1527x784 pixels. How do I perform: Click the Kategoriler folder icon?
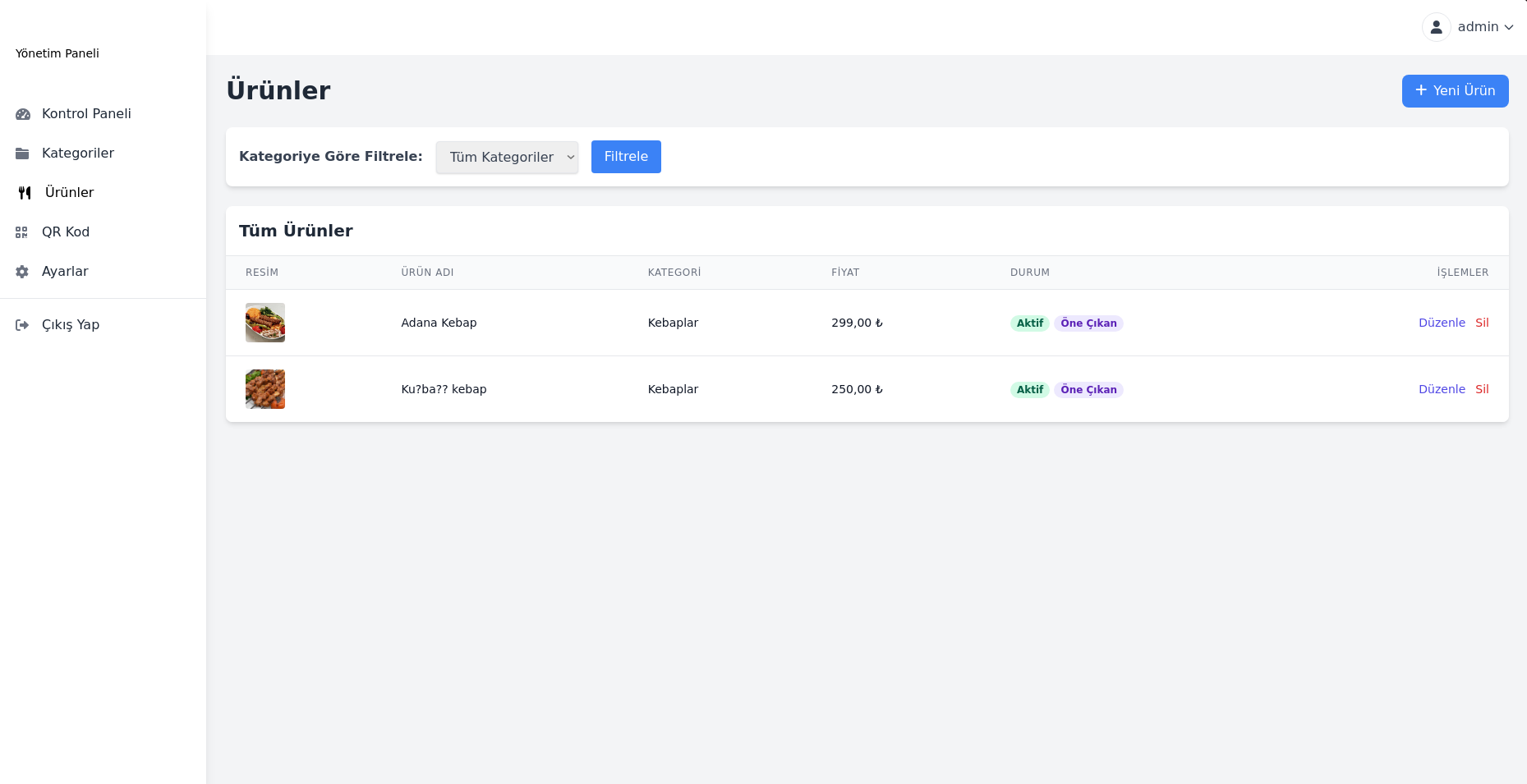(x=22, y=154)
